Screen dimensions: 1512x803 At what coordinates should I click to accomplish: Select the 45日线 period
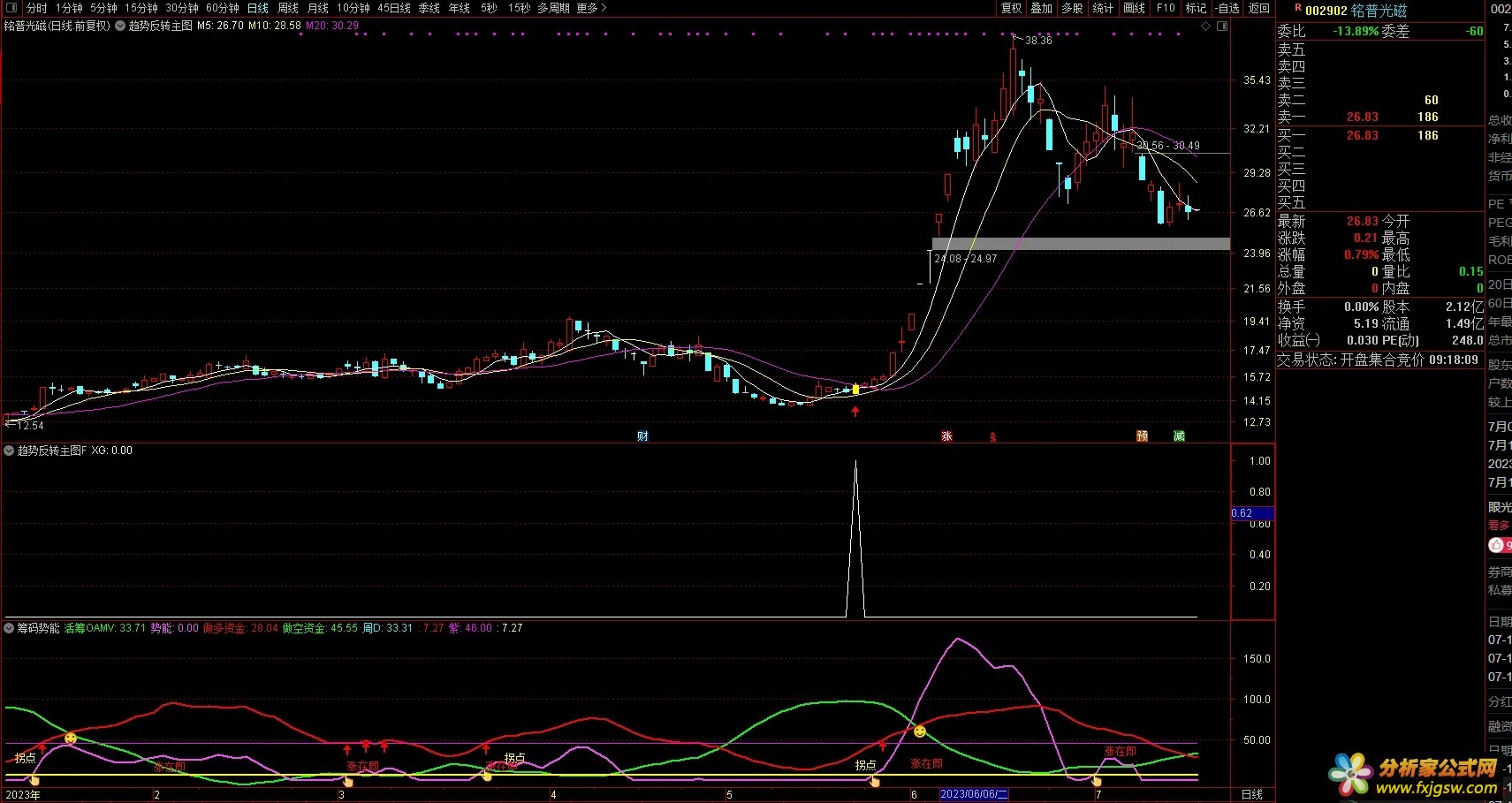[394, 8]
